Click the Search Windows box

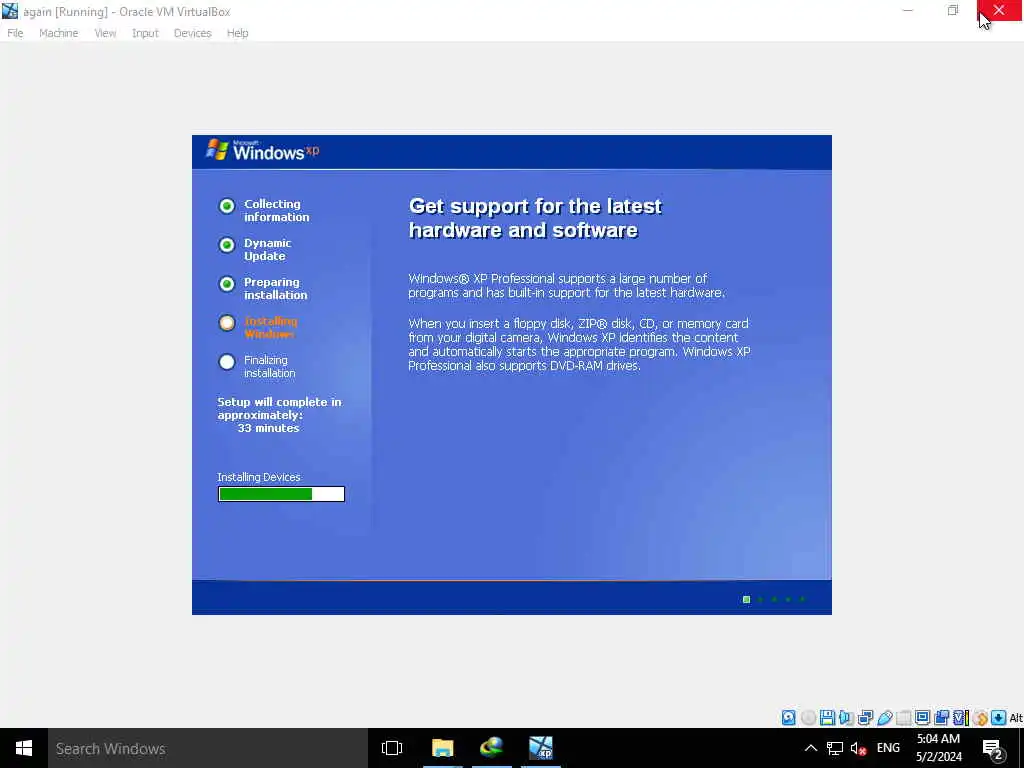tap(208, 748)
